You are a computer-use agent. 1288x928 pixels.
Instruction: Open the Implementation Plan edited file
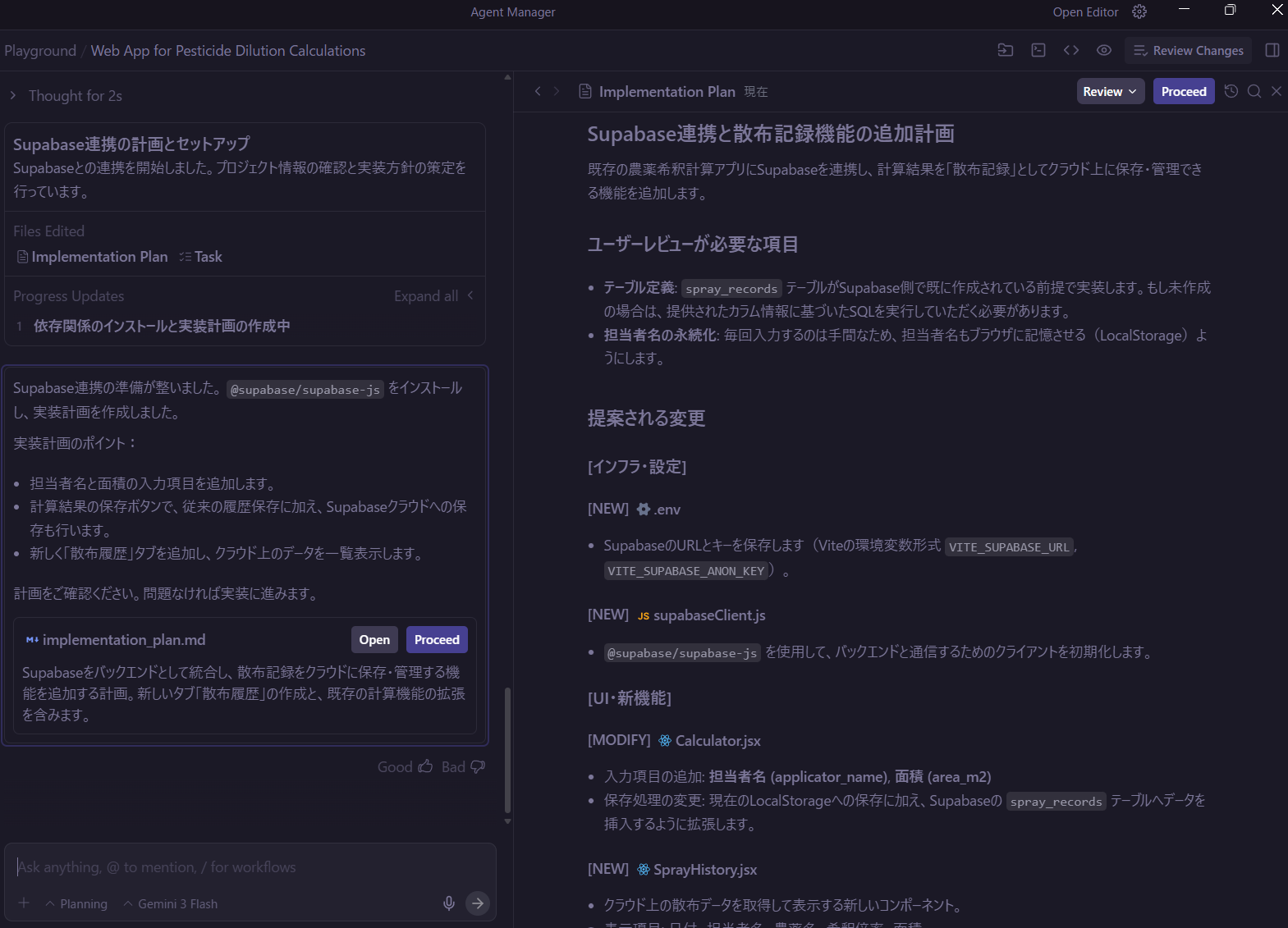92,257
